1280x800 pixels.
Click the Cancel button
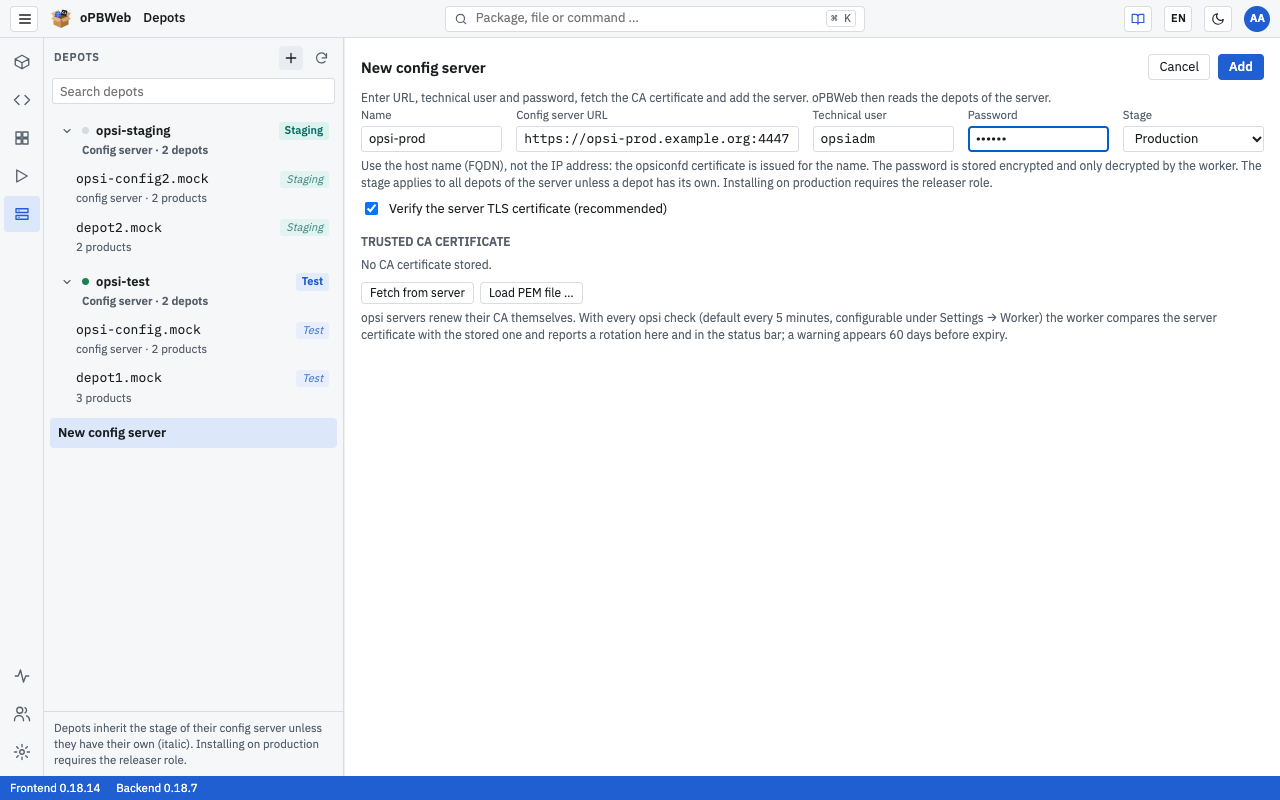click(1179, 67)
